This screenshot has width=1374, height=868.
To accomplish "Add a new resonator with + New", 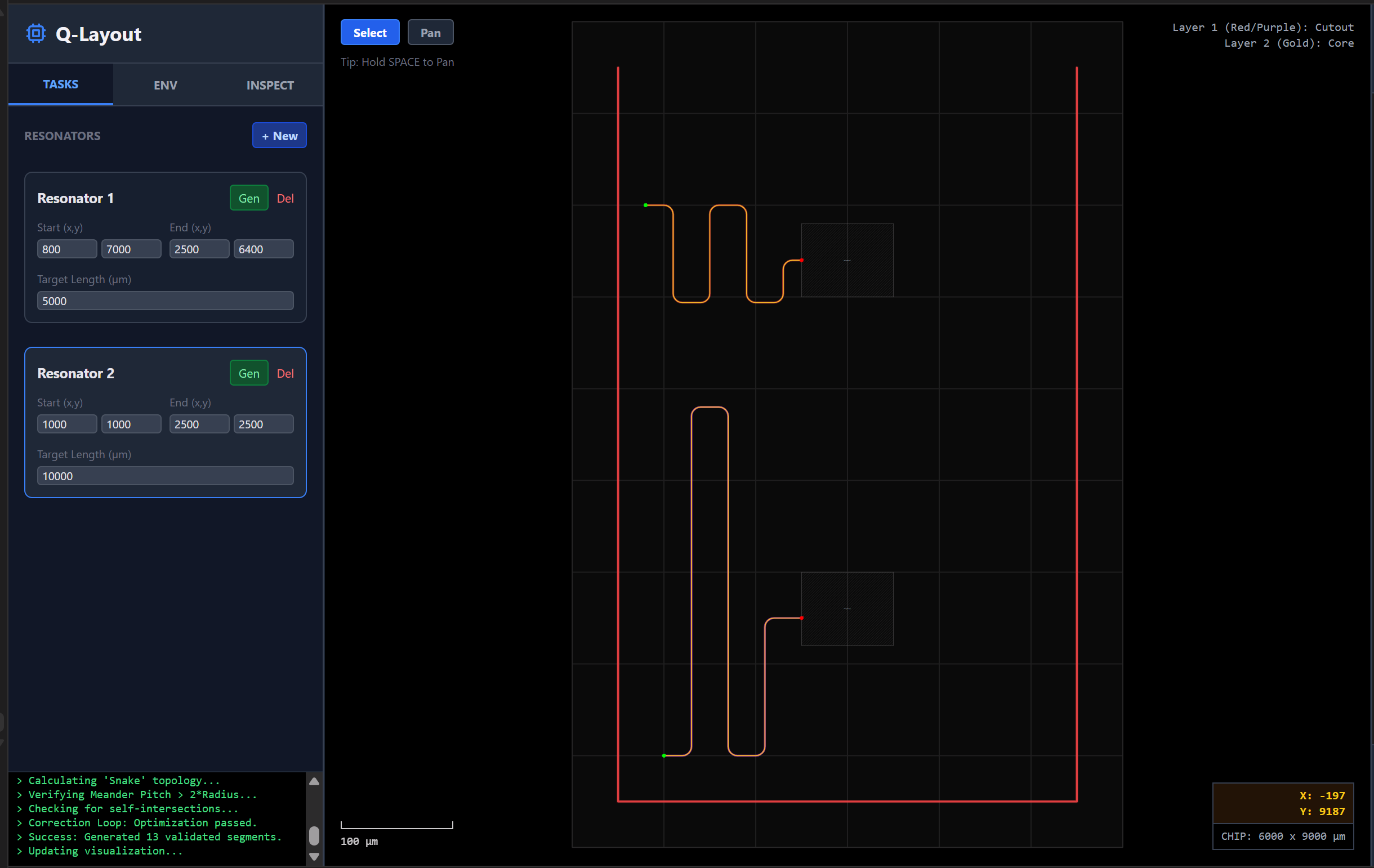I will tap(279, 136).
